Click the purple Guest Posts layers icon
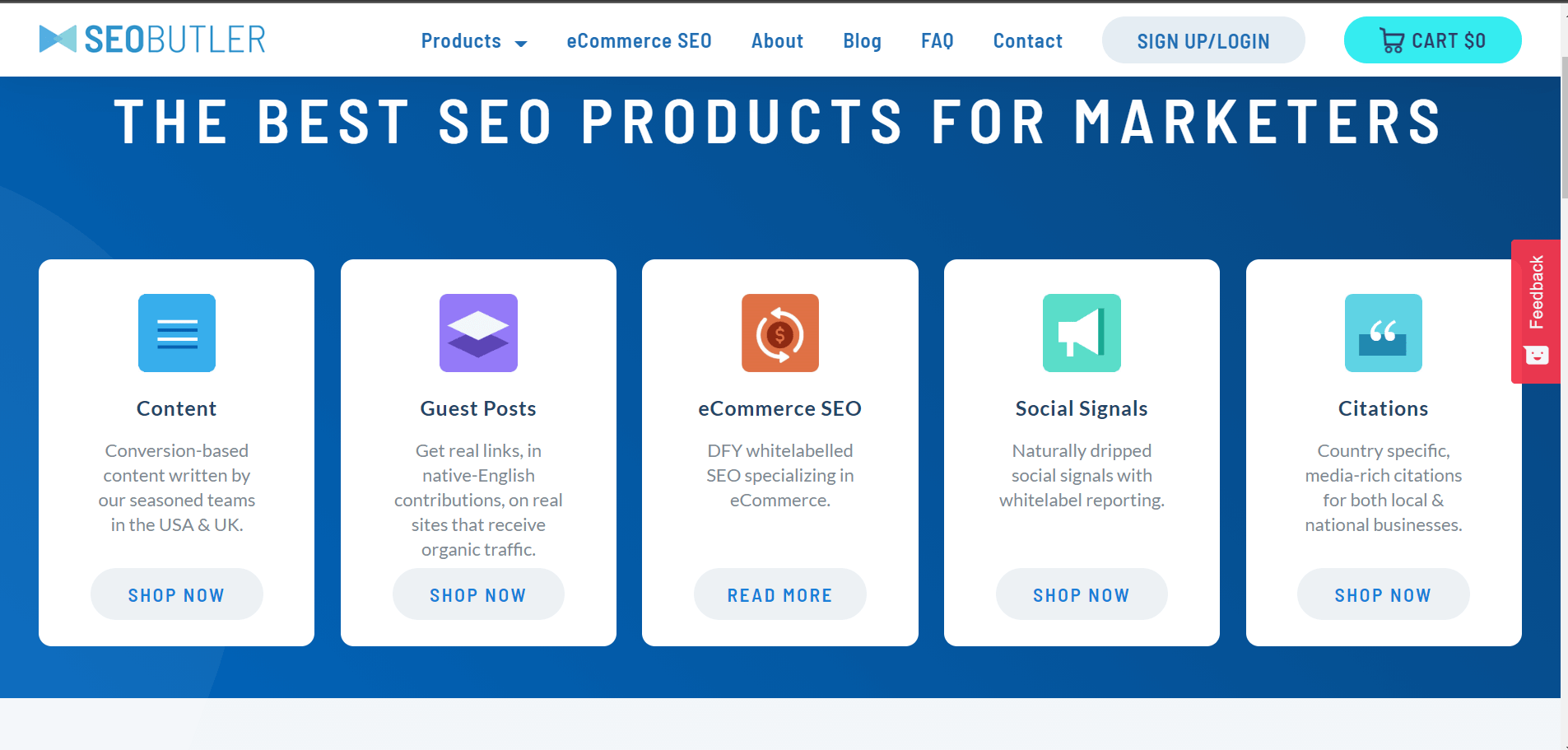 (478, 333)
